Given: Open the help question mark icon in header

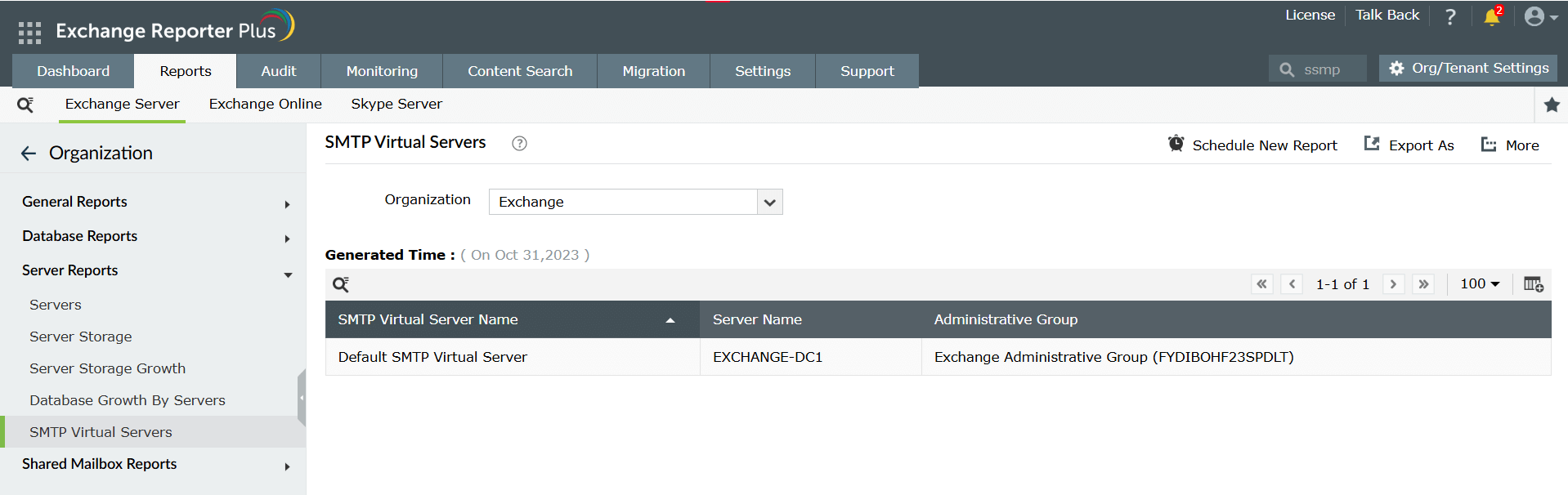Looking at the screenshot, I should (x=1450, y=16).
